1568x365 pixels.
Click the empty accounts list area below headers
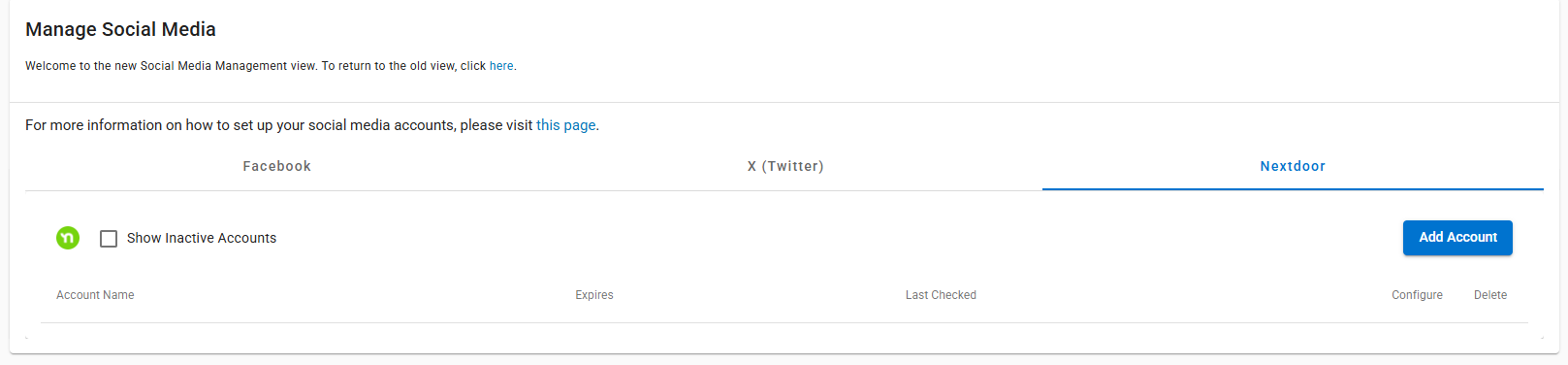(784, 331)
